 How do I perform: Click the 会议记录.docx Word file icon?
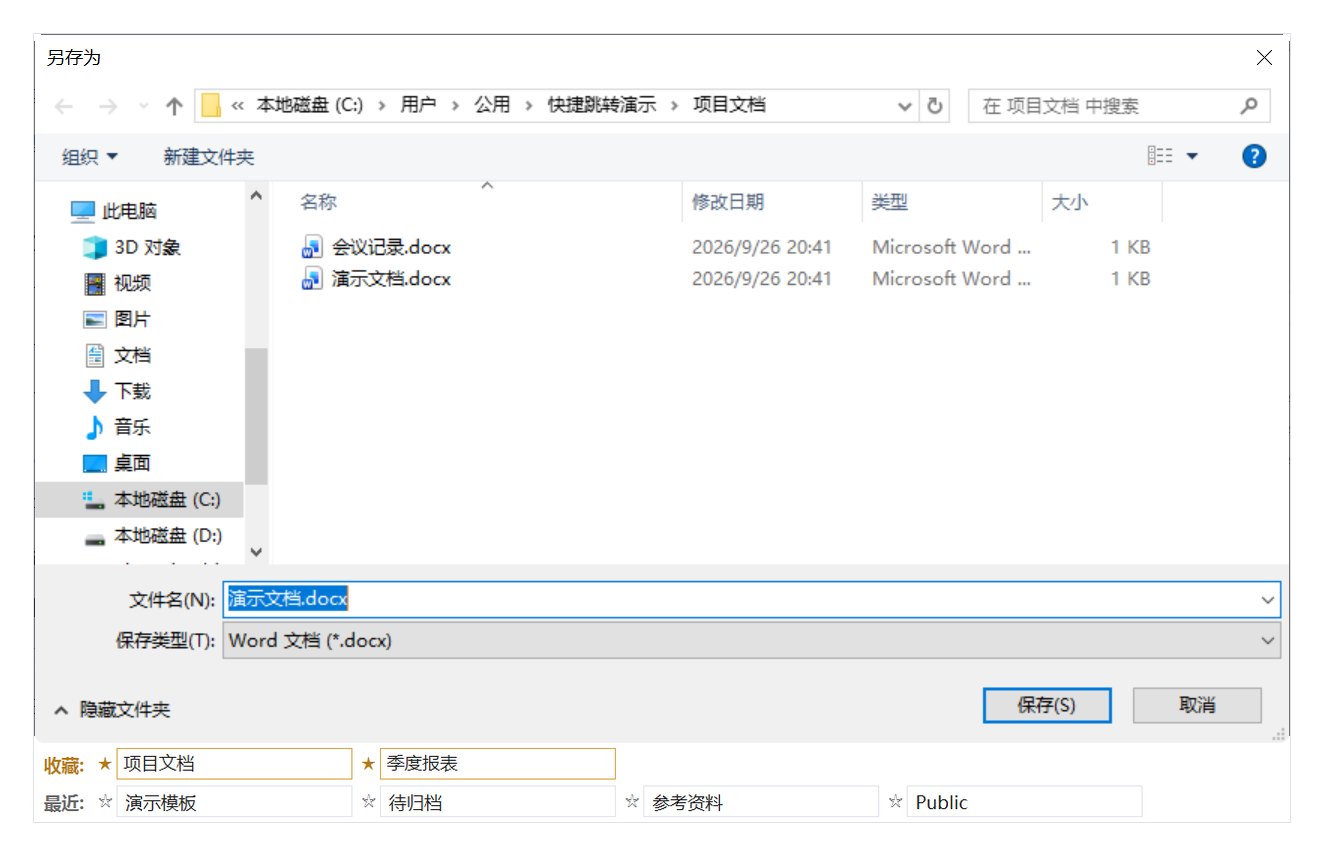[312, 247]
